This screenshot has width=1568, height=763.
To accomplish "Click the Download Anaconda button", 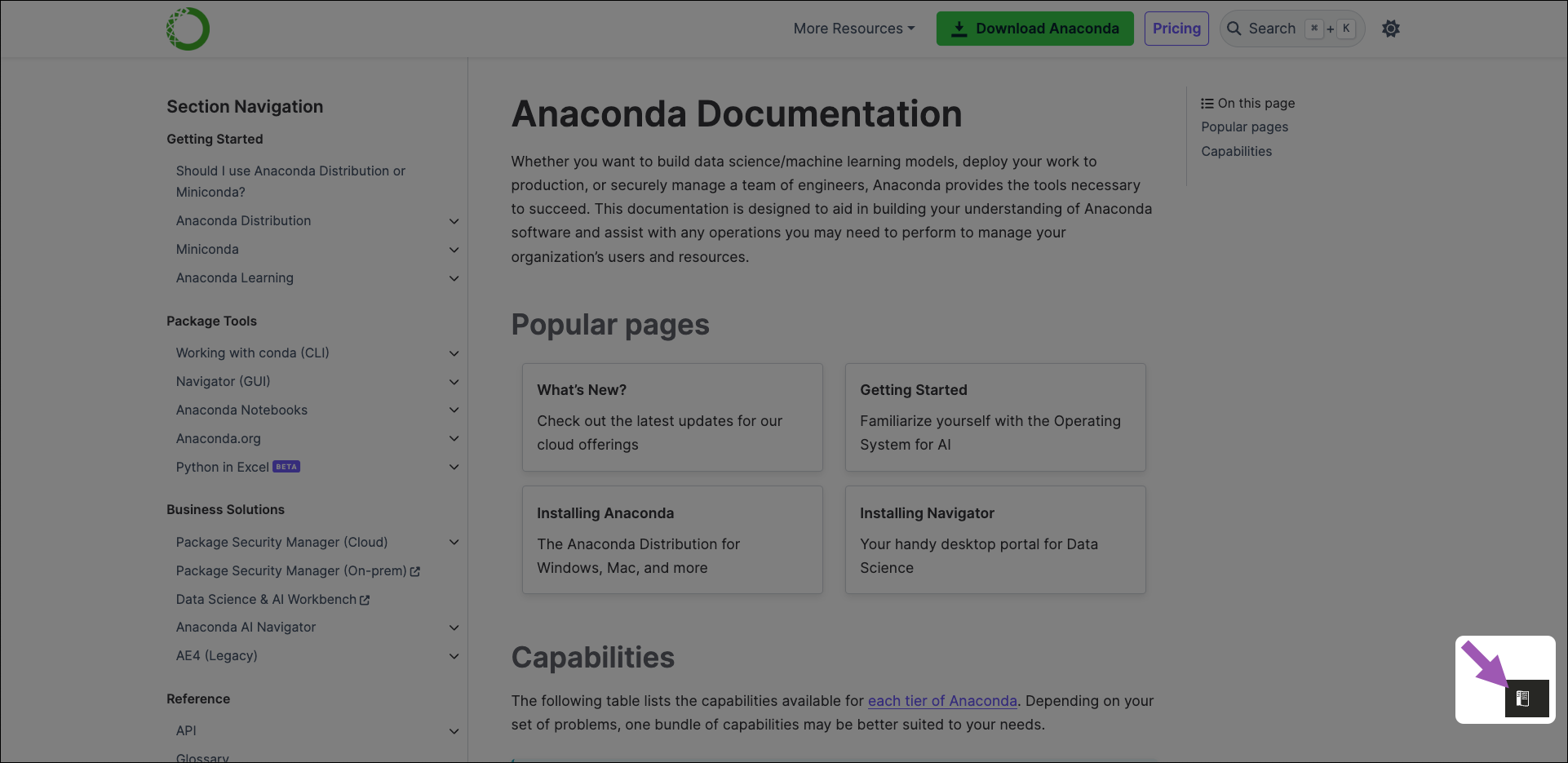I will pyautogui.click(x=1034, y=29).
